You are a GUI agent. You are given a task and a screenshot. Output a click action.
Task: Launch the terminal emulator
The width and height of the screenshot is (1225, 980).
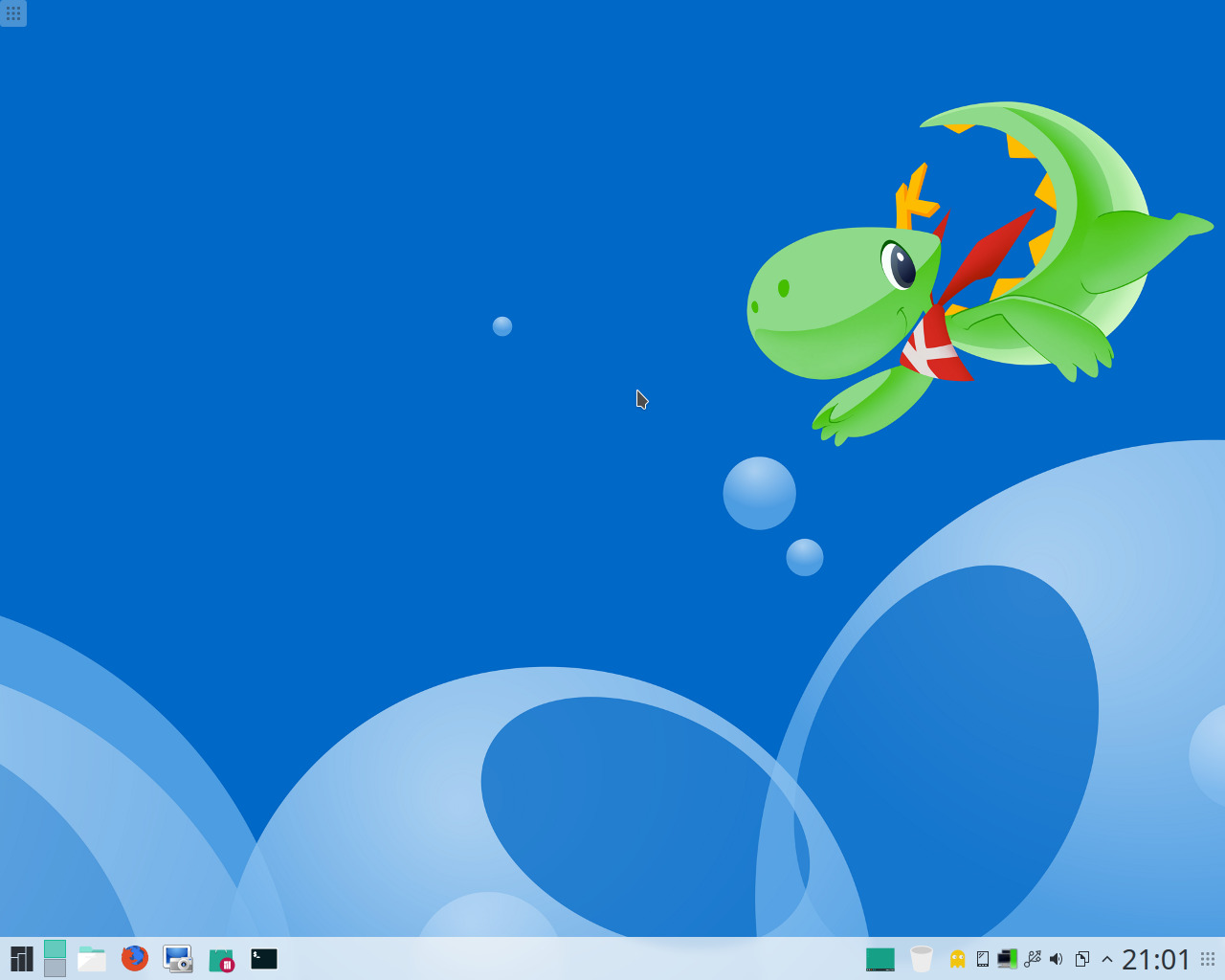click(264, 958)
